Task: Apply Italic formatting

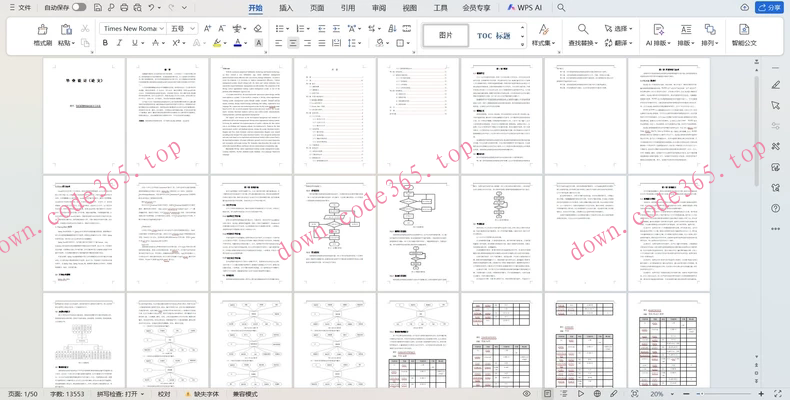Action: pyautogui.click(x=119, y=43)
